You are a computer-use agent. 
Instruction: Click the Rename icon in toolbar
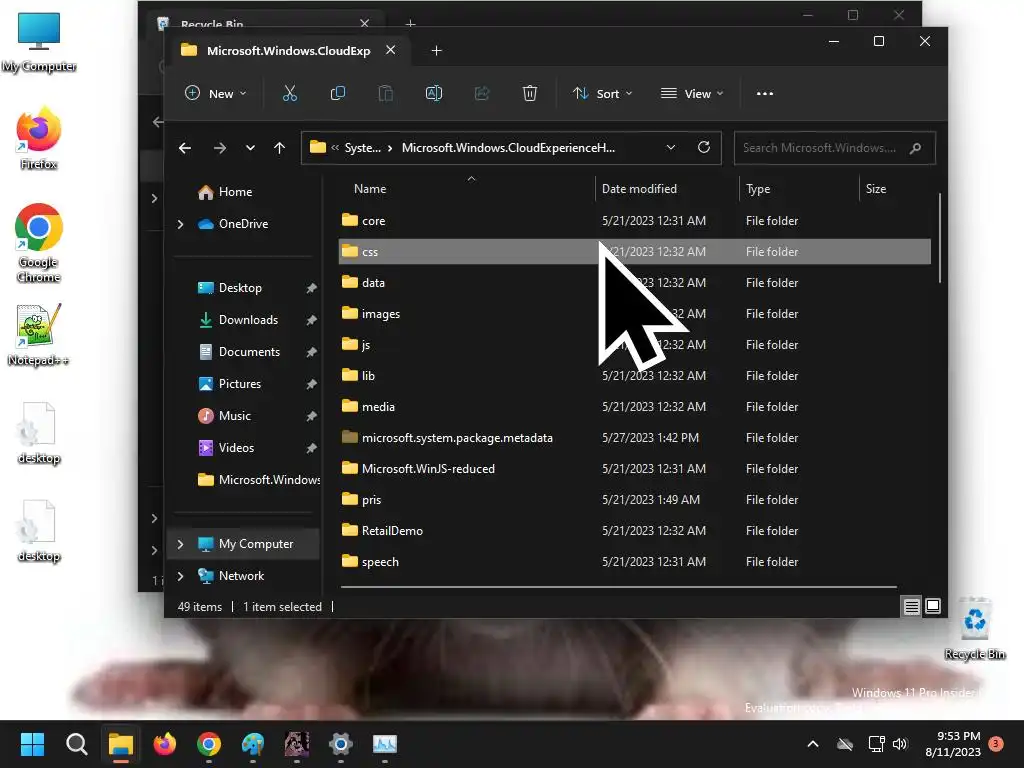434,93
